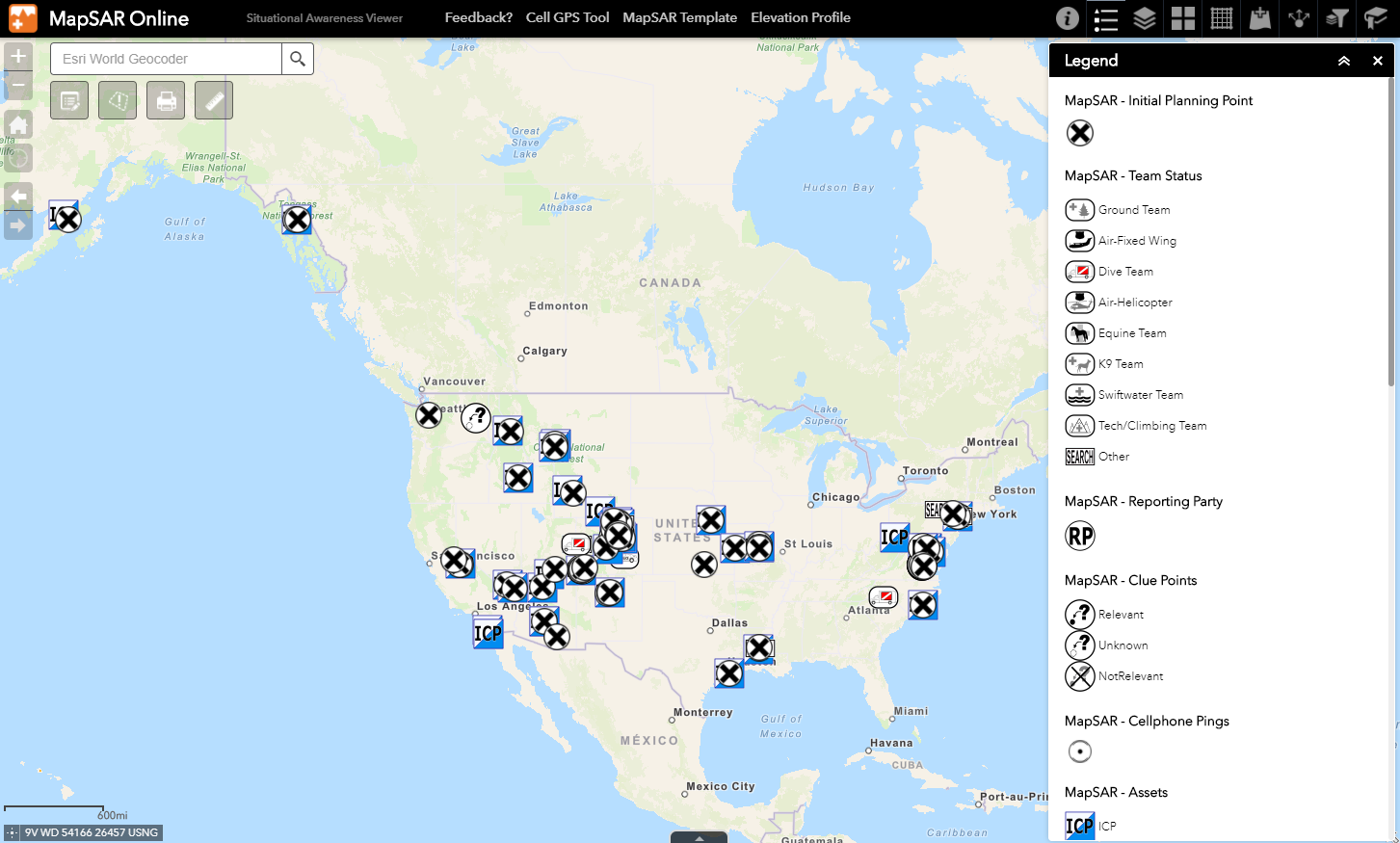The width and height of the screenshot is (1400, 843).
Task: Click the MapSAR - Team Status heading
Action: tap(1133, 176)
